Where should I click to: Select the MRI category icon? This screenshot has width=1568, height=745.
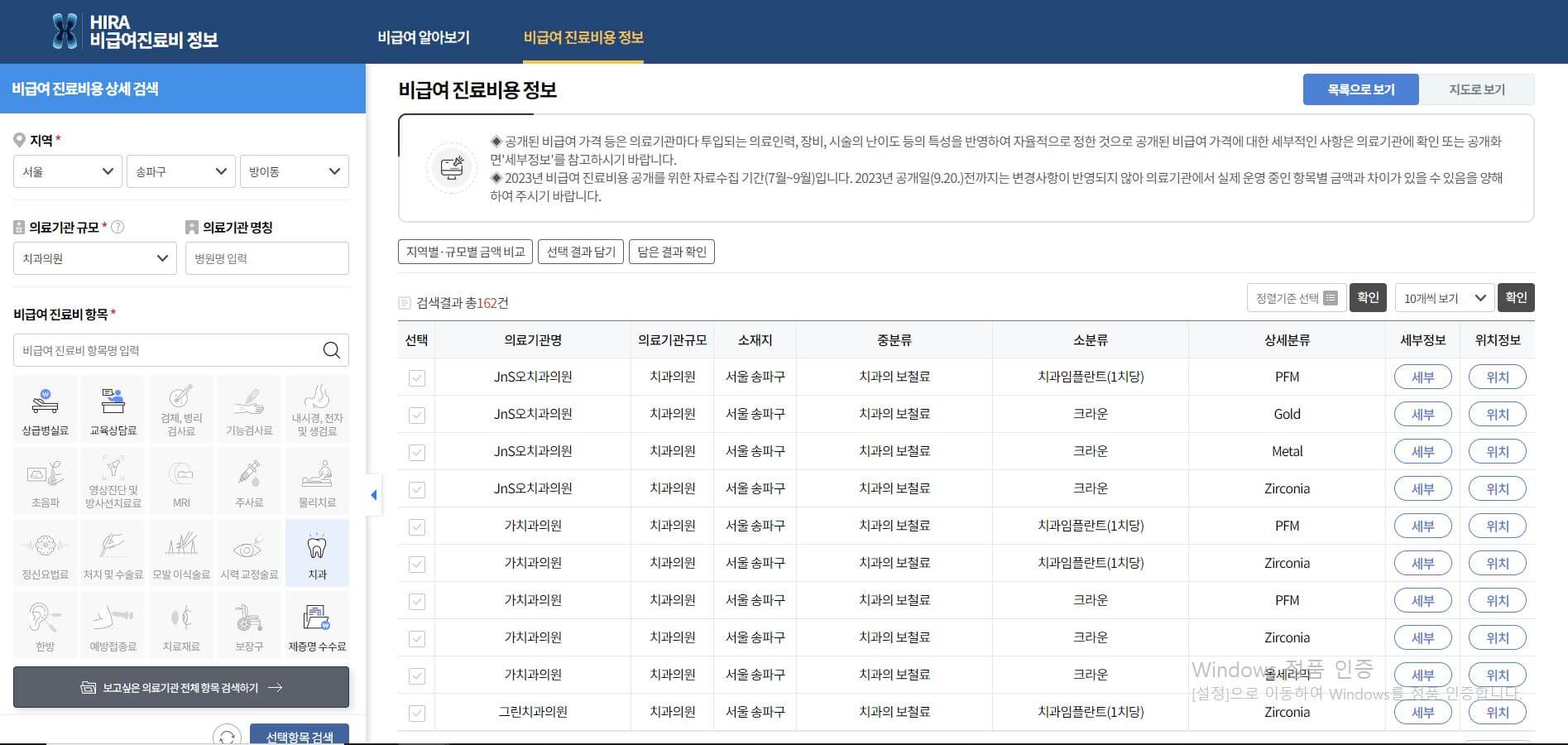pos(180,480)
